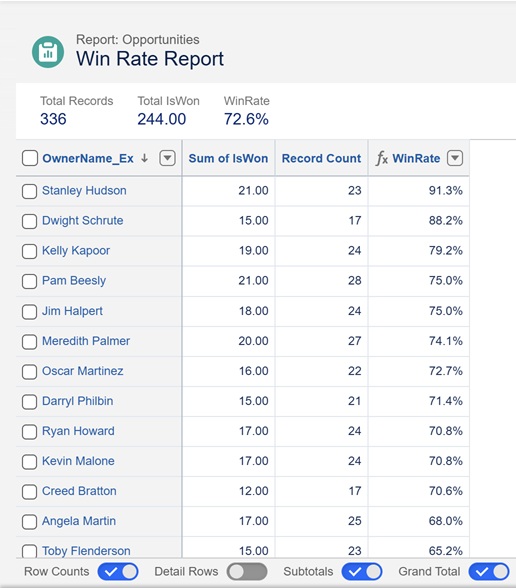Image resolution: width=516 pixels, height=588 pixels.
Task: Click the Meredith Palmer name link
Action: pos(86,341)
